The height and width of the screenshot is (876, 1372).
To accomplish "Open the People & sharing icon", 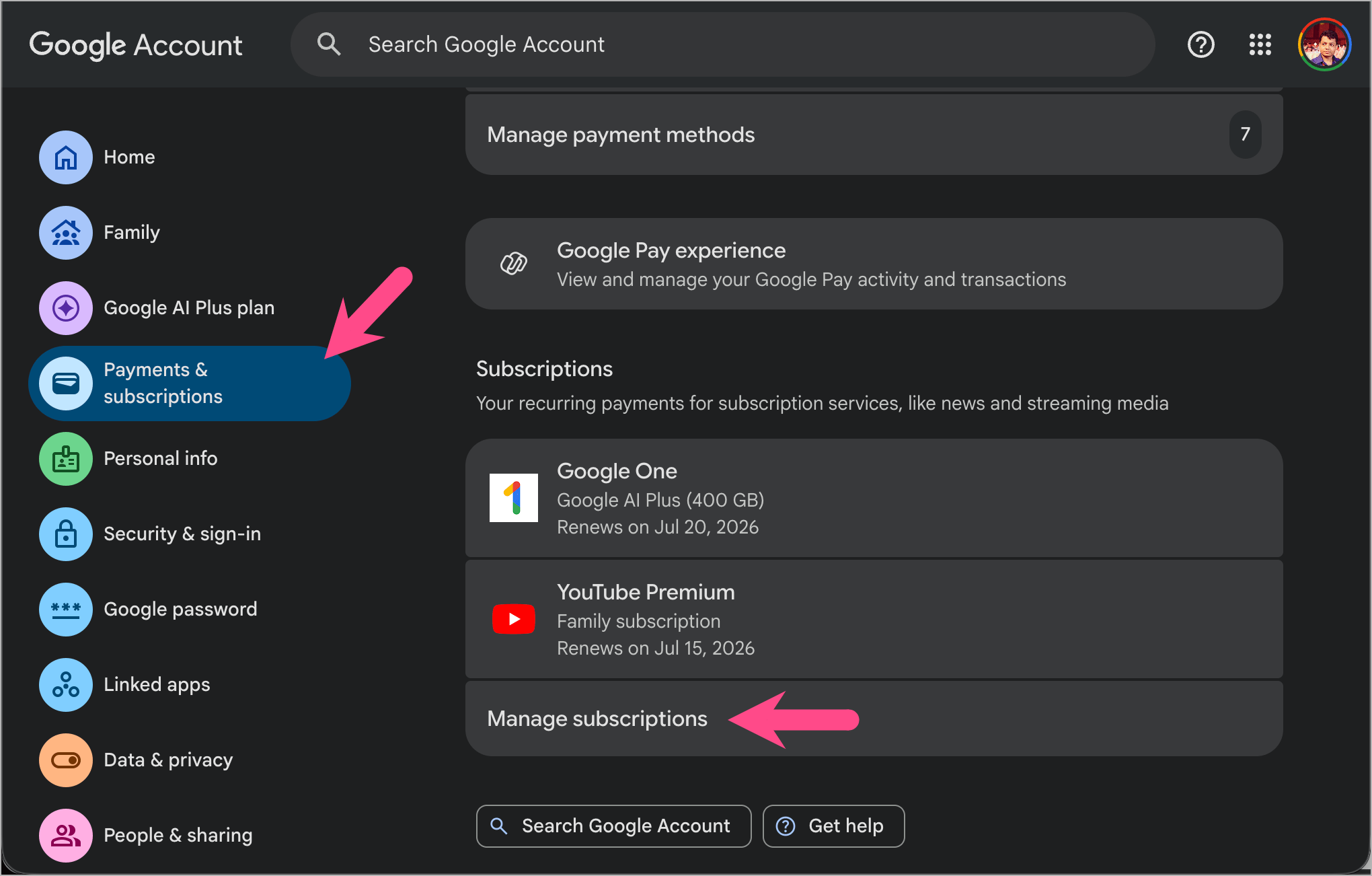I will pos(66,836).
